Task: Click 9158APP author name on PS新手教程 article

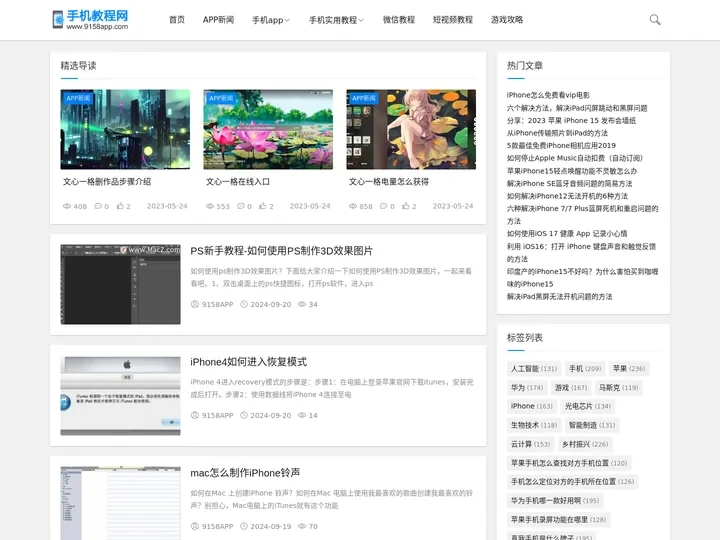Action: click(x=218, y=304)
